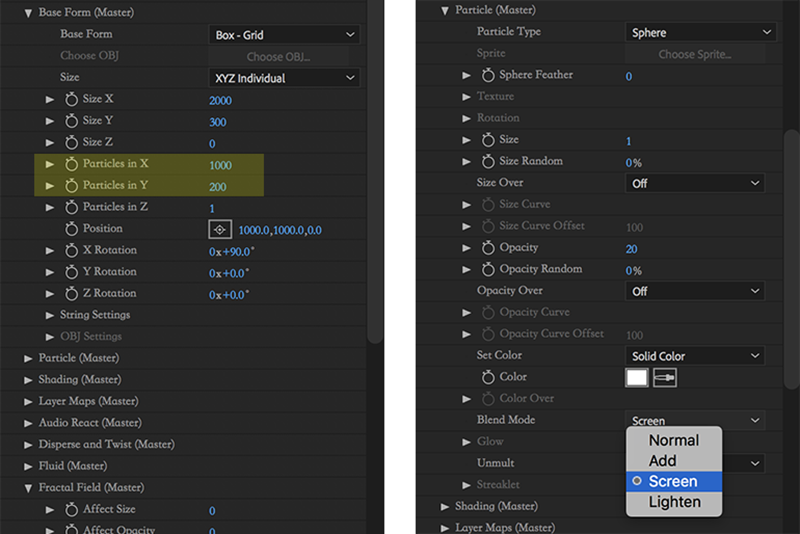This screenshot has width=800, height=534.
Task: Open the Base Form dropdown showing Box - Grid
Action: point(284,35)
